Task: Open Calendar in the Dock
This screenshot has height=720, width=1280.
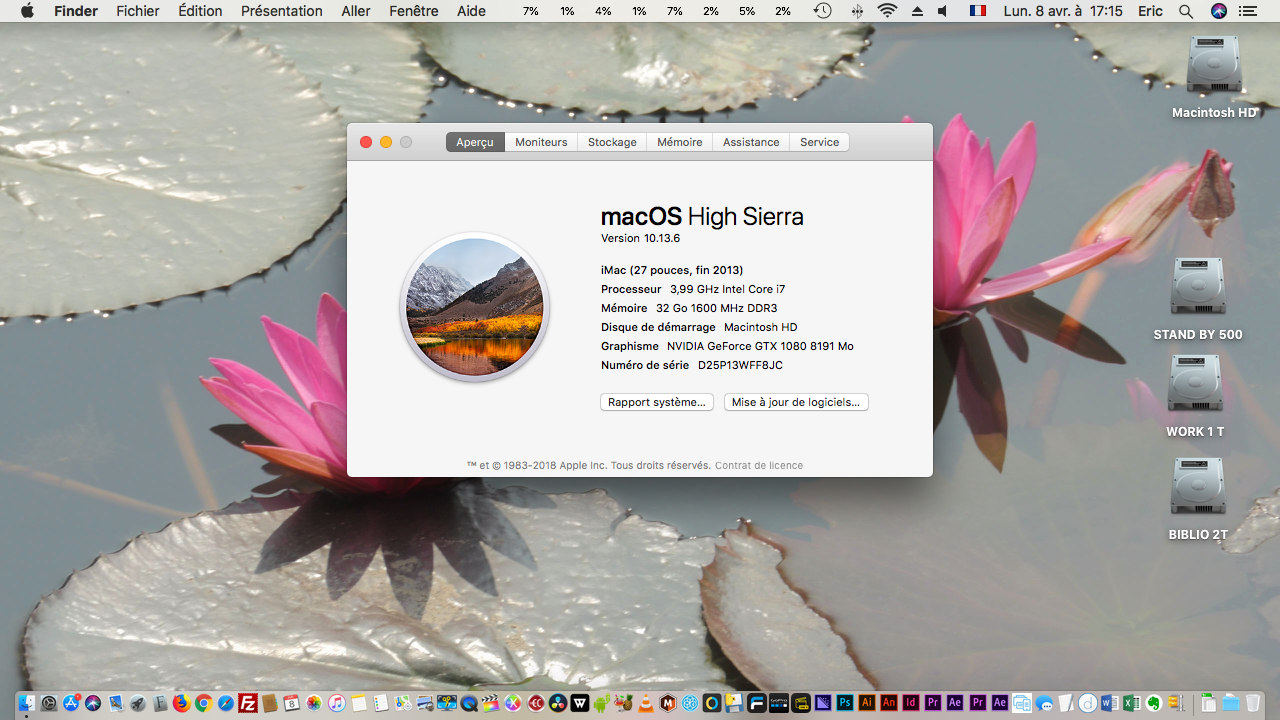Action: (x=291, y=703)
